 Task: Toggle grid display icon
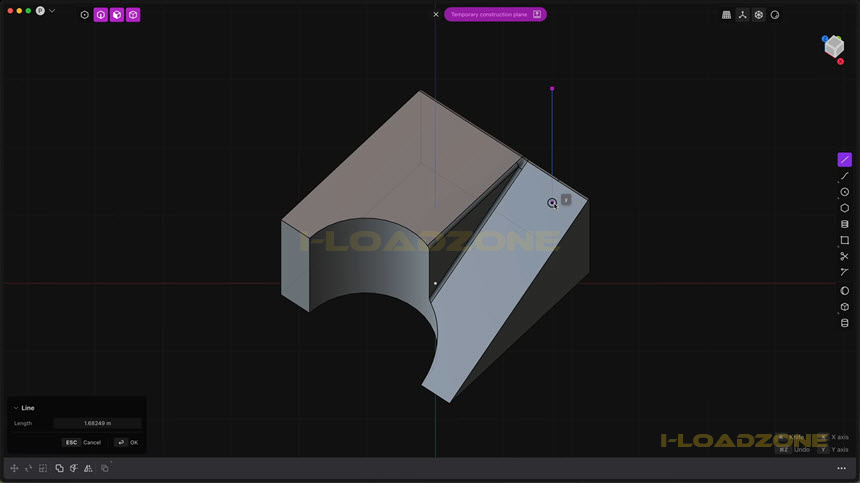(726, 15)
